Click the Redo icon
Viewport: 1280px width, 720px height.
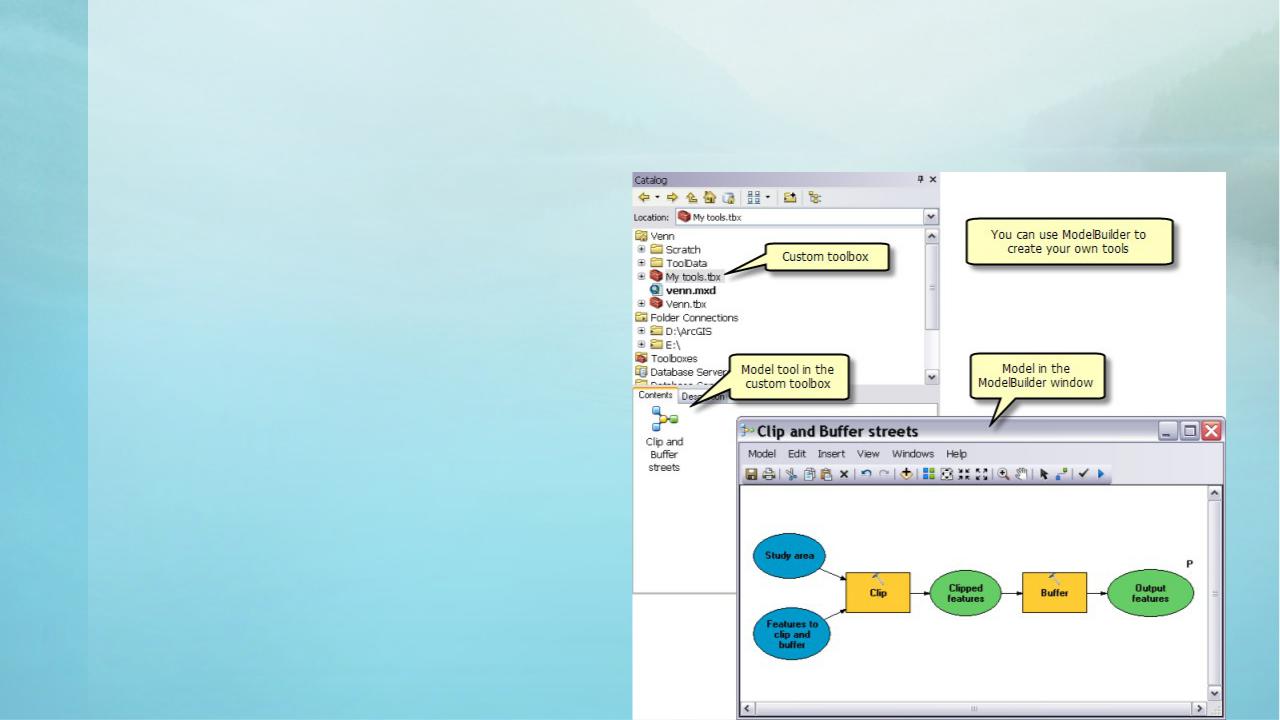pyautogui.click(x=884, y=473)
